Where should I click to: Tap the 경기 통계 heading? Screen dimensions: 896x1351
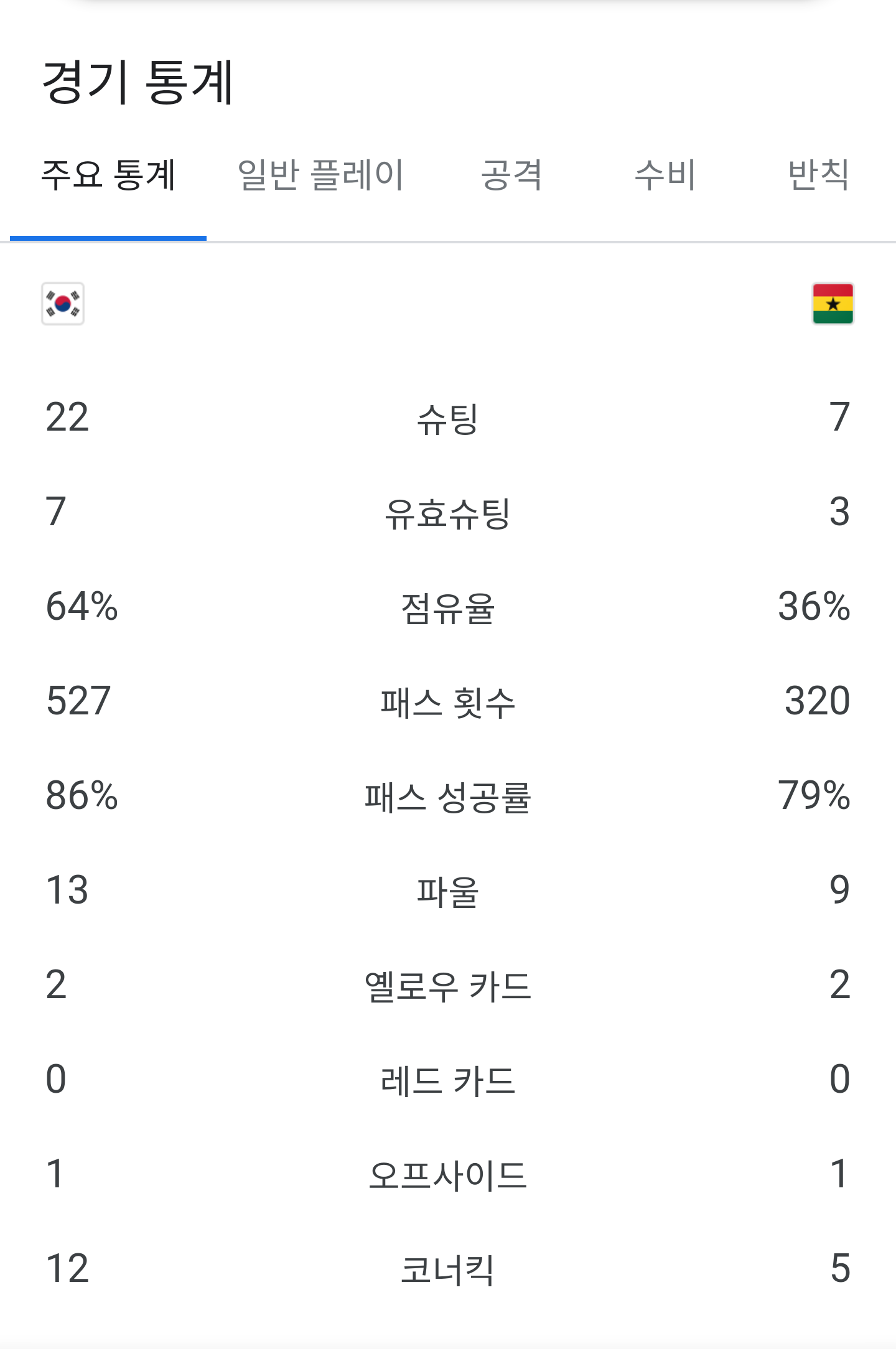click(138, 82)
